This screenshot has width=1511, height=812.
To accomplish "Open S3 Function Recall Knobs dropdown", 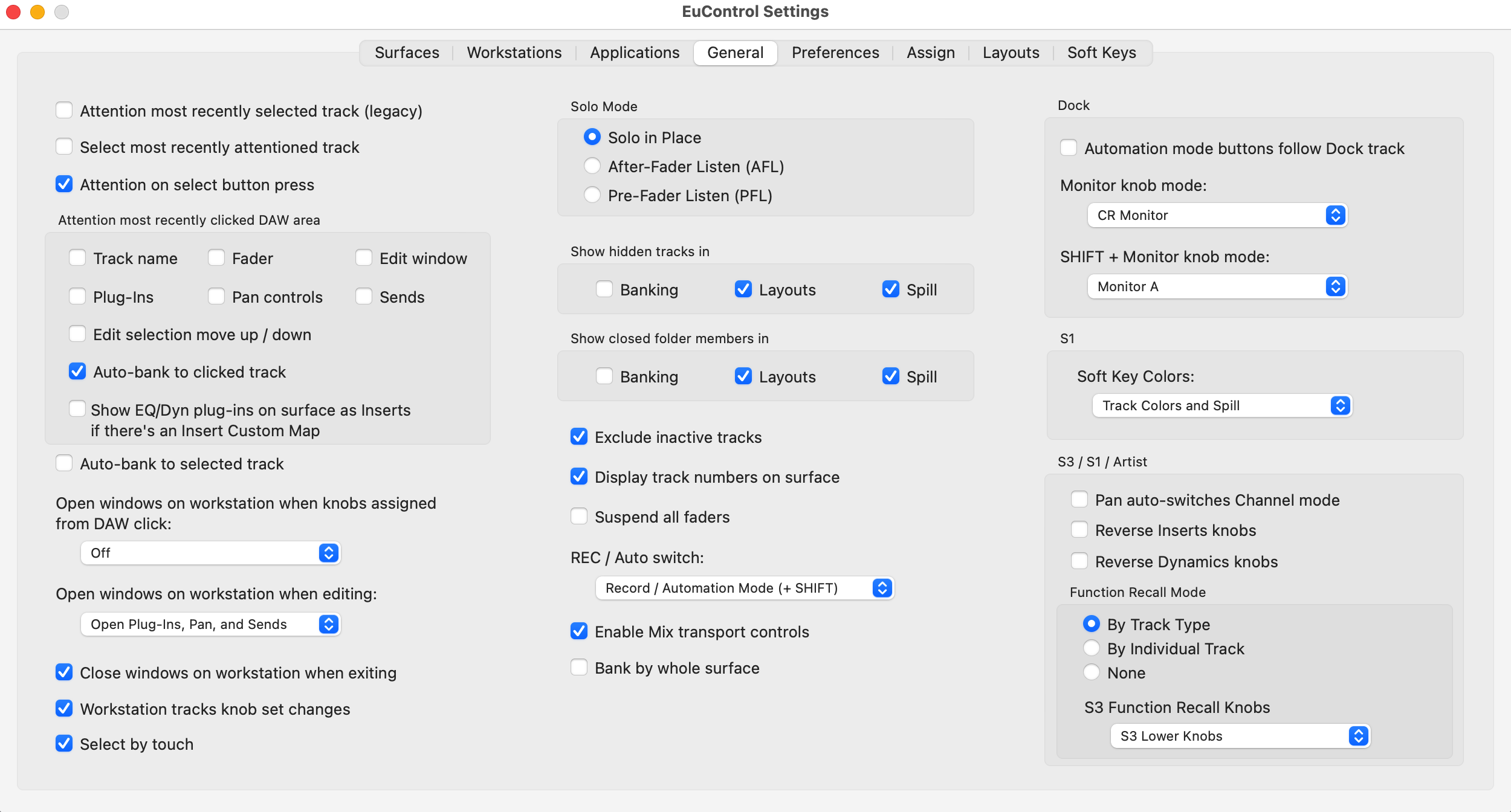I will [x=1240, y=736].
